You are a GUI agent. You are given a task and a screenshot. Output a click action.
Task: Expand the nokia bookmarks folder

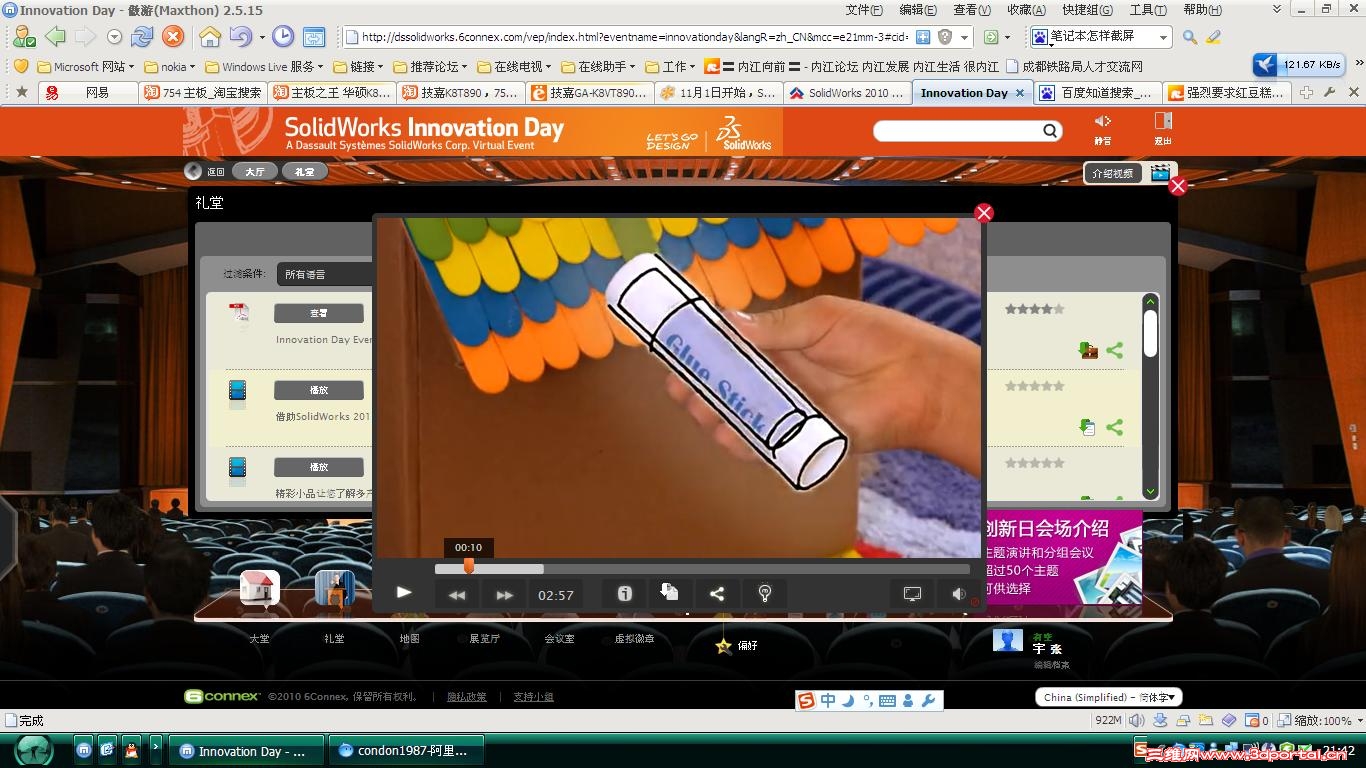(x=171, y=67)
